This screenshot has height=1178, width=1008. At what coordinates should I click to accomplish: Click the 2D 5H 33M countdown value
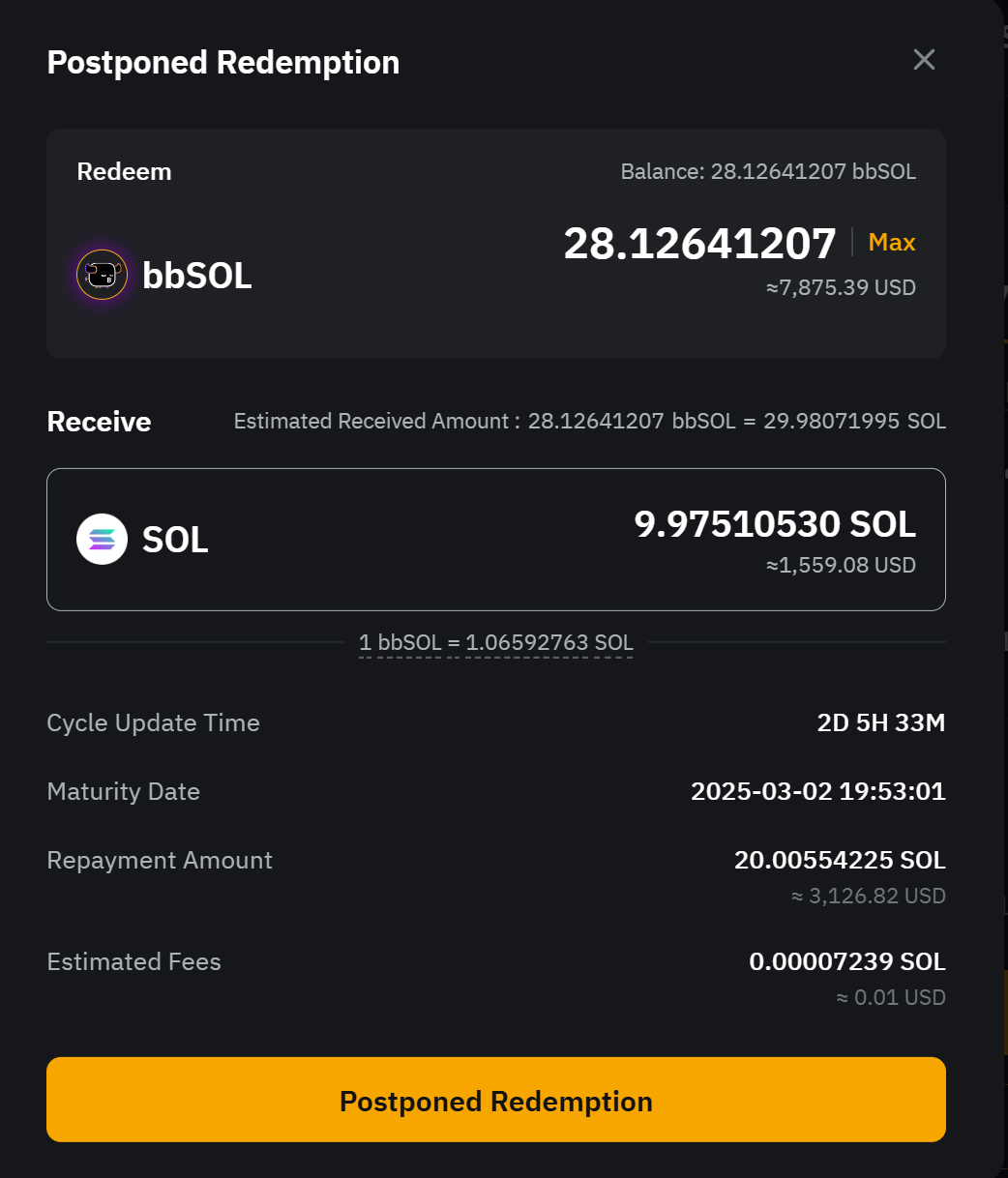click(880, 723)
